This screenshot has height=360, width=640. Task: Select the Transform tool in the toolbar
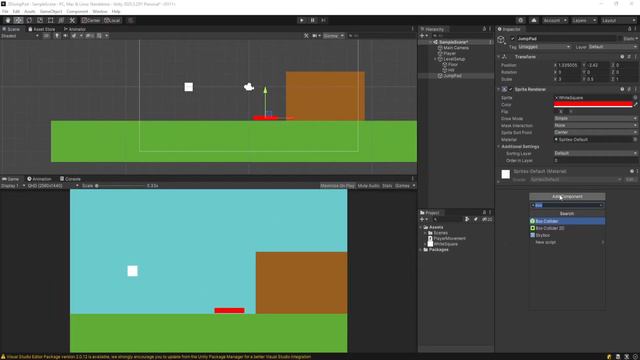[x=61, y=20]
